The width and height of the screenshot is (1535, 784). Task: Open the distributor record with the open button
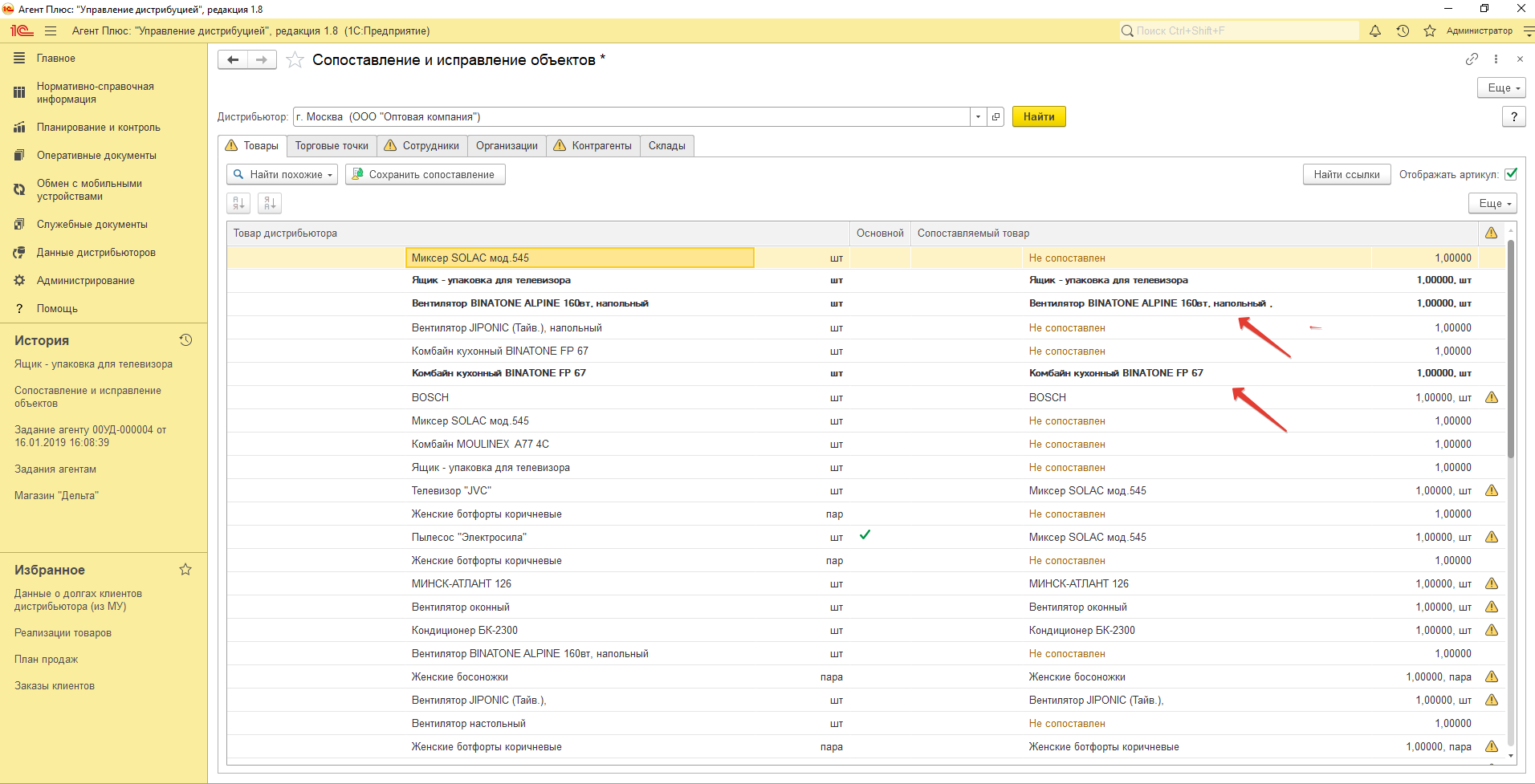pos(996,116)
